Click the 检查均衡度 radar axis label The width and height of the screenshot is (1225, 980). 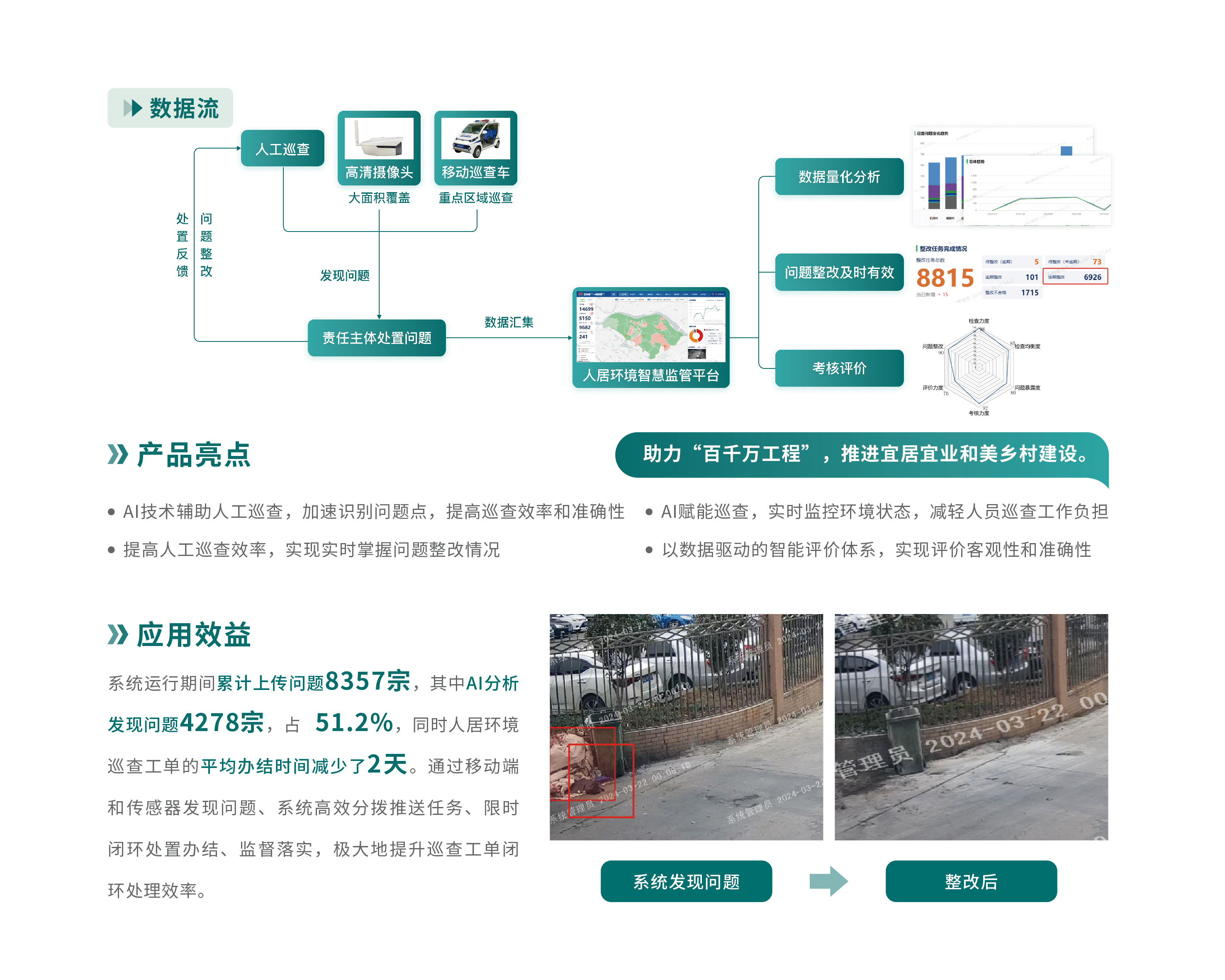[x=1027, y=346]
